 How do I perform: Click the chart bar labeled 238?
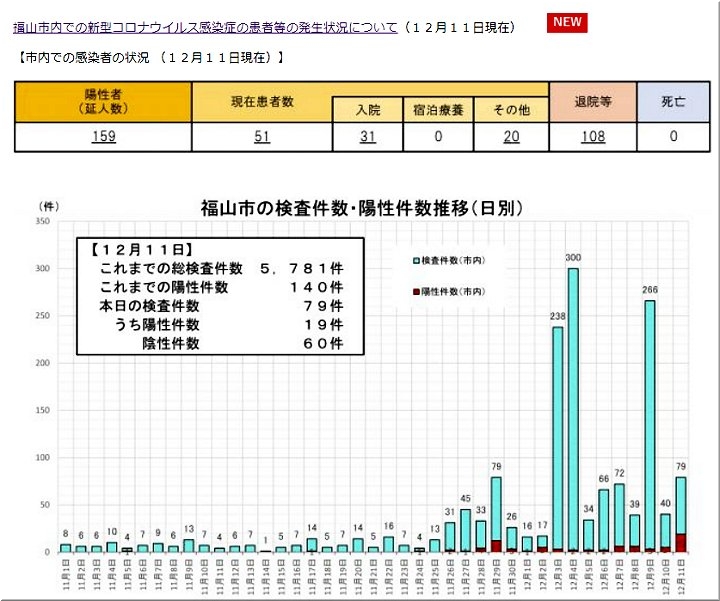(x=557, y=440)
